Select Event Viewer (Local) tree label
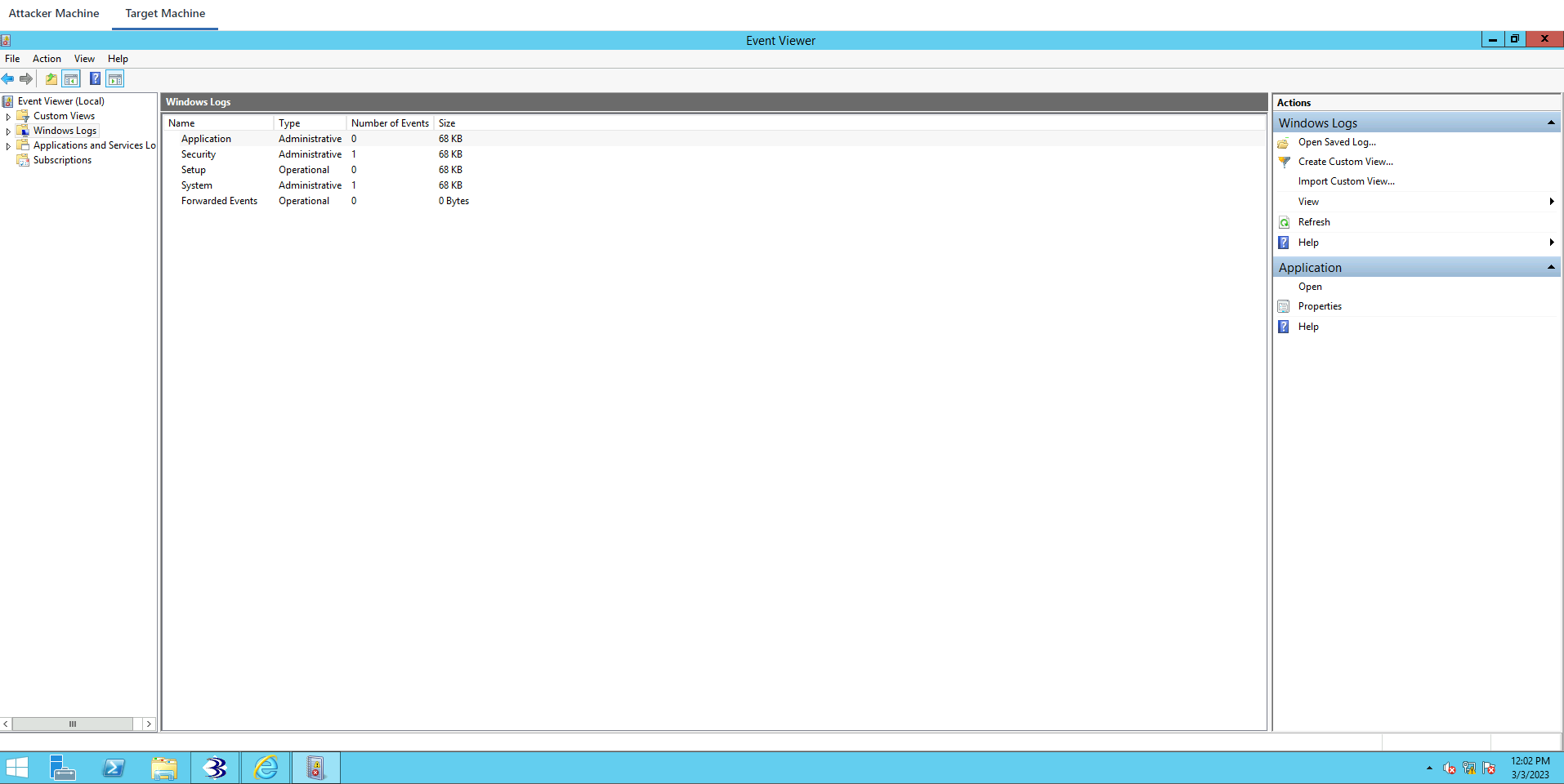Viewport: 1564px width, 784px height. 61,101
